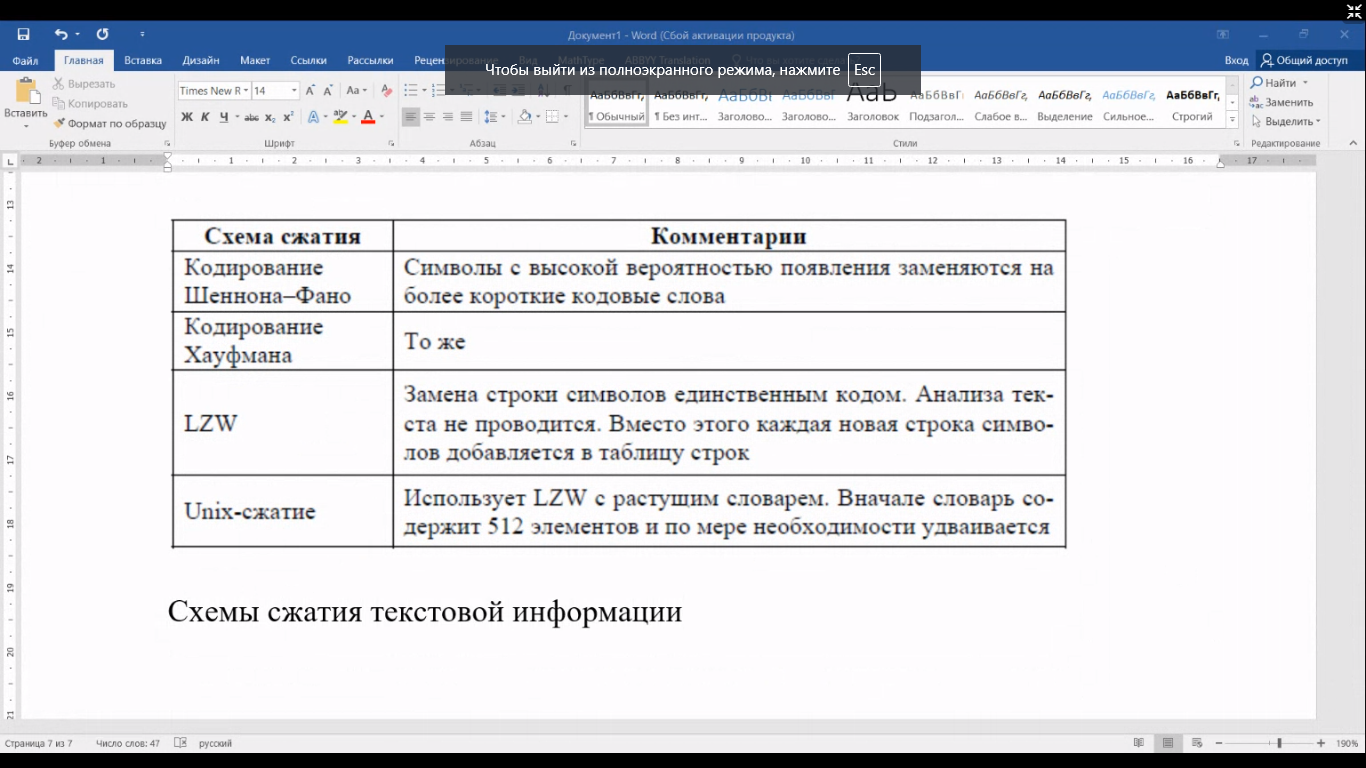Switch to the Макет tab

coord(255,61)
